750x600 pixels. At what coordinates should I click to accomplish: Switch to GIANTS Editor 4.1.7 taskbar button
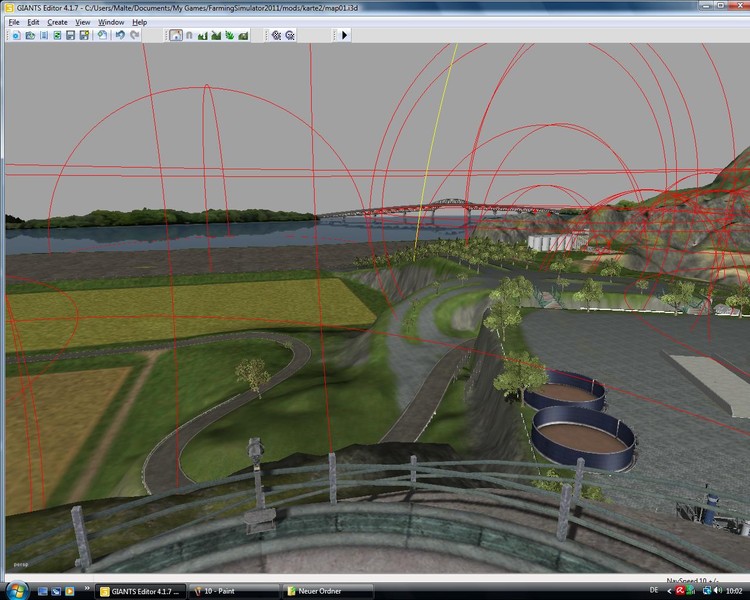click(139, 591)
